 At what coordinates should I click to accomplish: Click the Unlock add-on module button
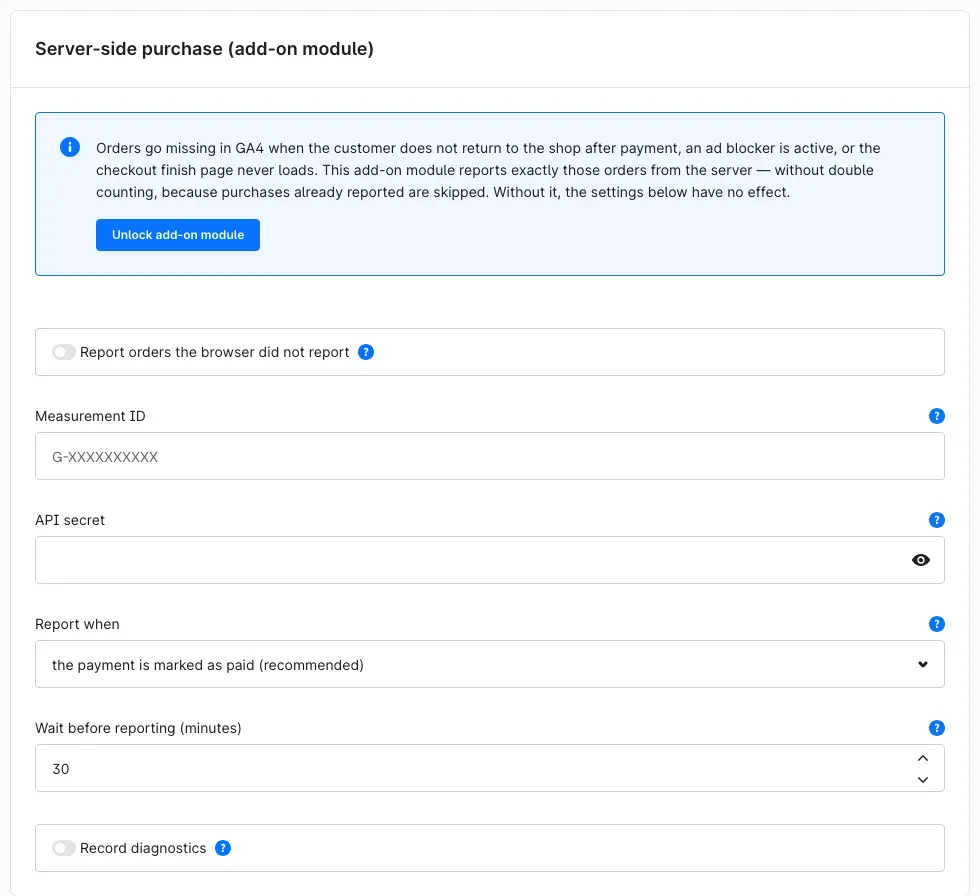pos(178,235)
